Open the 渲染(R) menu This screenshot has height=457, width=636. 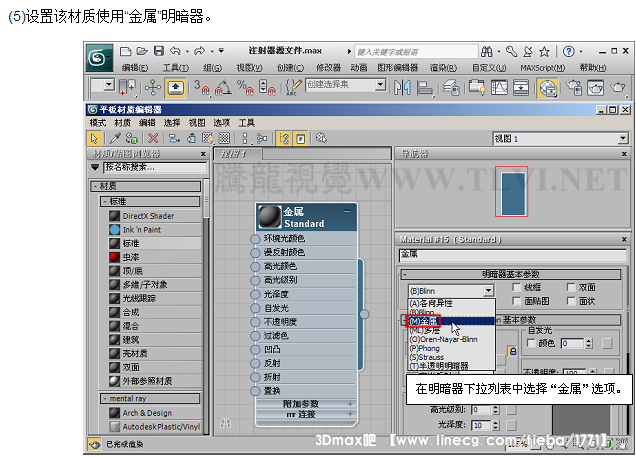click(x=443, y=68)
